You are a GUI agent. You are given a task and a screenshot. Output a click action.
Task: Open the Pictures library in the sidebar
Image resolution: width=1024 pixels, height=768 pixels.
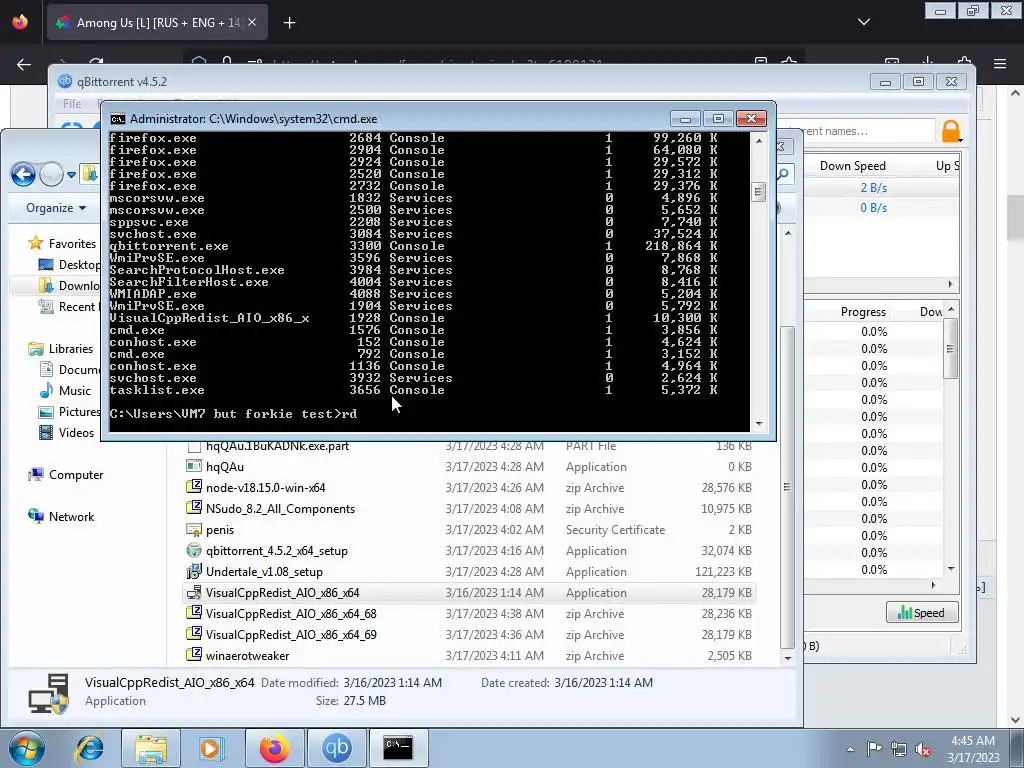69,411
